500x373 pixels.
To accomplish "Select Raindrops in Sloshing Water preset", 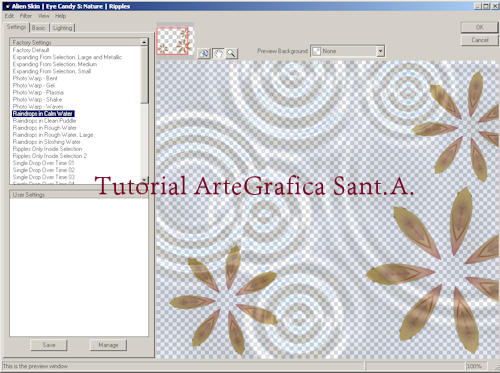I will point(47,142).
